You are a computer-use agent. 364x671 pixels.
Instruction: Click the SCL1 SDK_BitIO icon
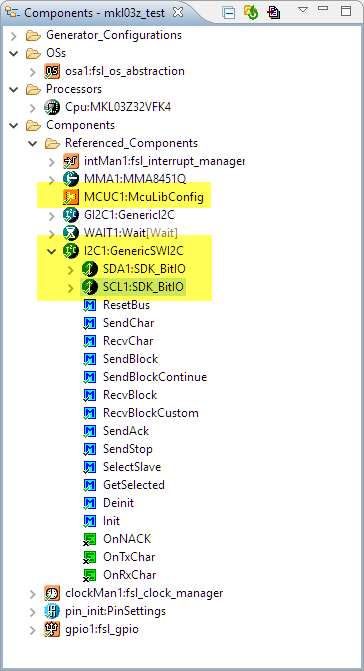pyautogui.click(x=90, y=287)
